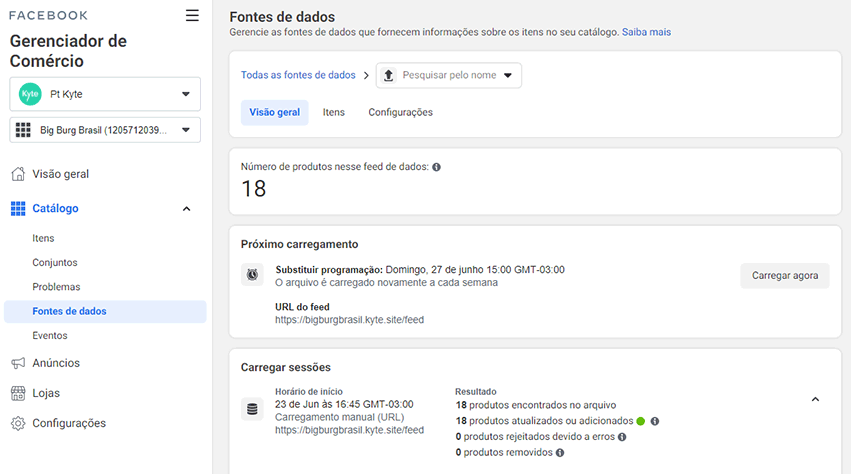Click info icon beside number of products

436,167
